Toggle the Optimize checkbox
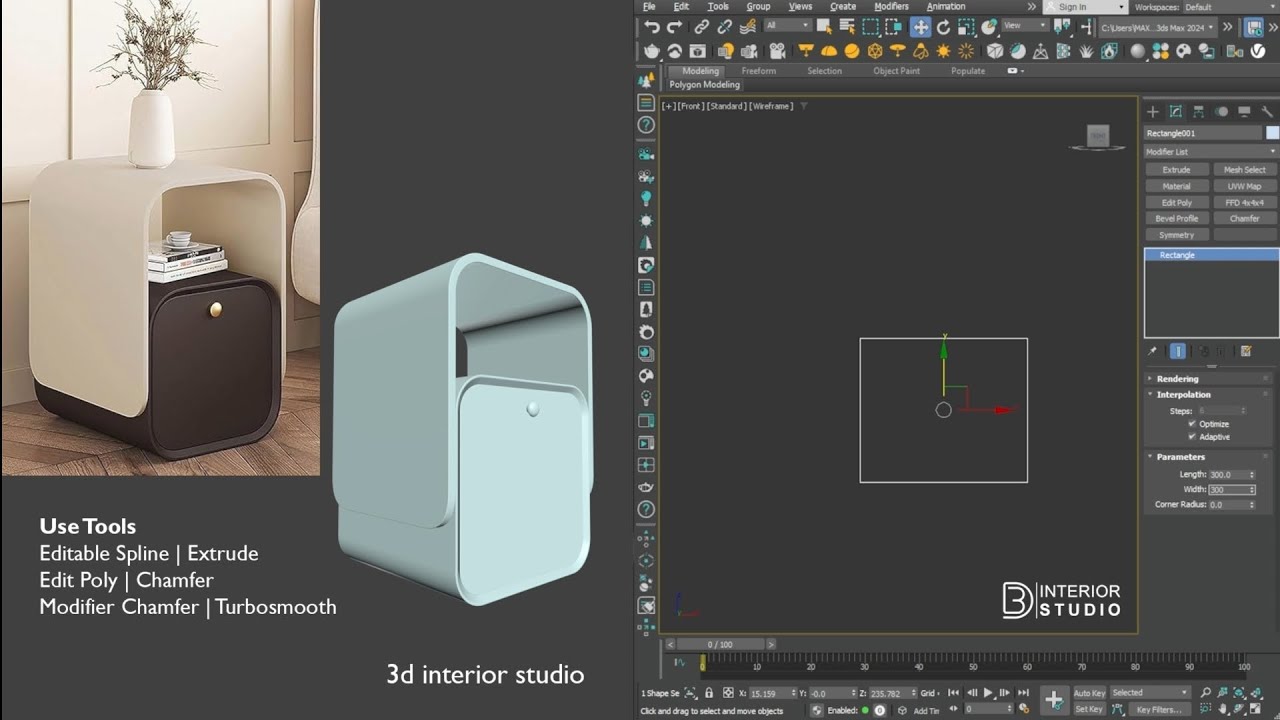The width and height of the screenshot is (1280, 720). point(1192,424)
